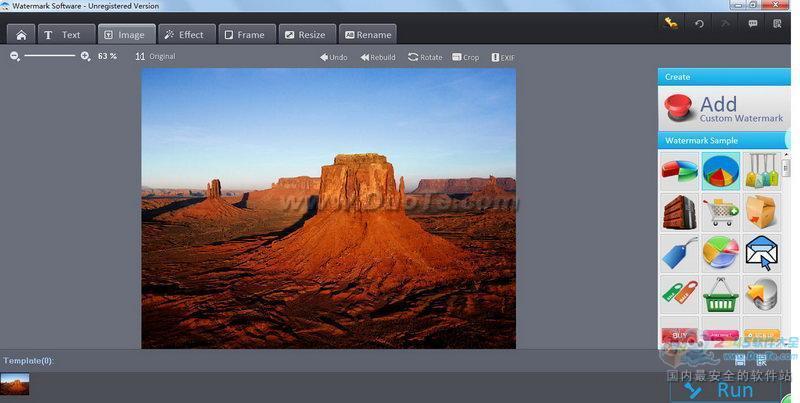Select the green shopping basket sample
Image resolution: width=800 pixels, height=403 pixels.
(720, 294)
